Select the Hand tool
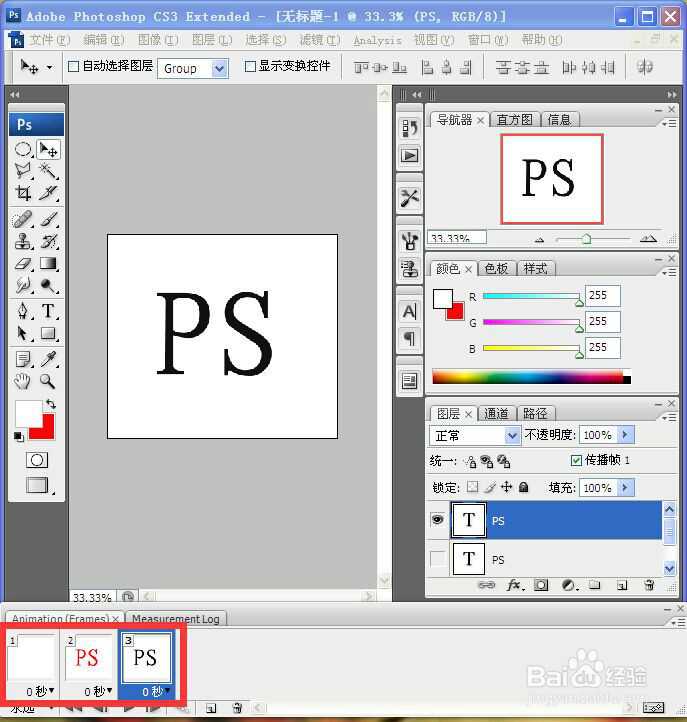The width and height of the screenshot is (687, 722). click(23, 381)
